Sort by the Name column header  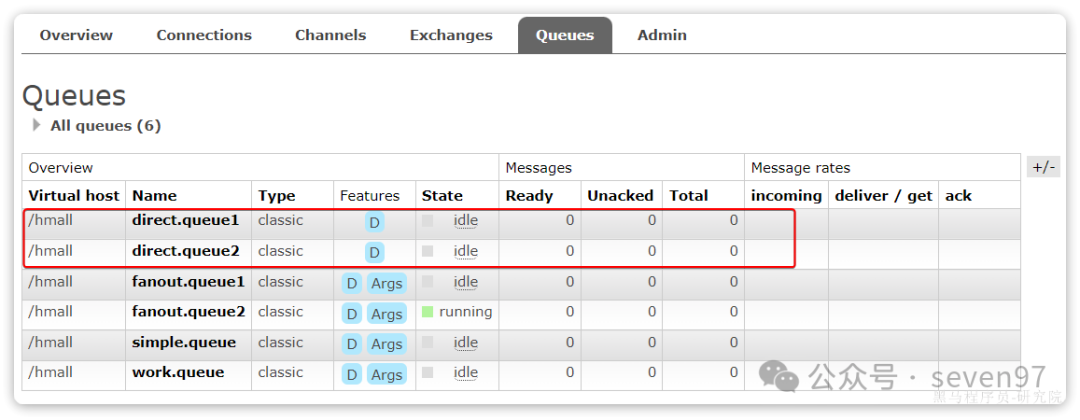(x=154, y=196)
